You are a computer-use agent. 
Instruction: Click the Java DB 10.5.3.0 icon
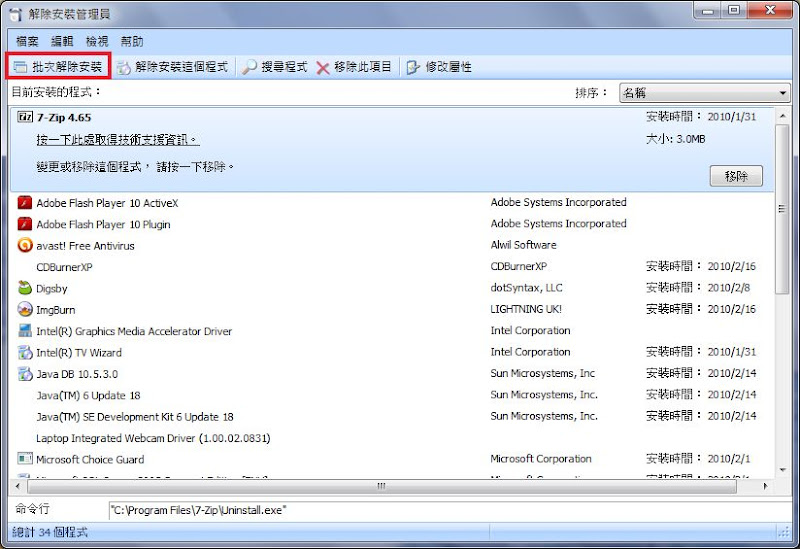point(24,374)
